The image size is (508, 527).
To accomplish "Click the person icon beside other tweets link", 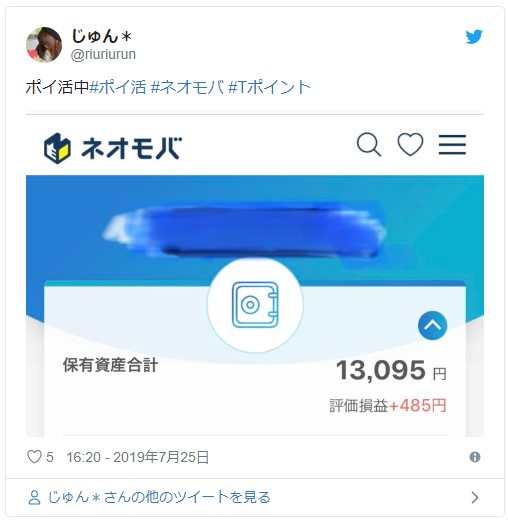I will pos(34,497).
